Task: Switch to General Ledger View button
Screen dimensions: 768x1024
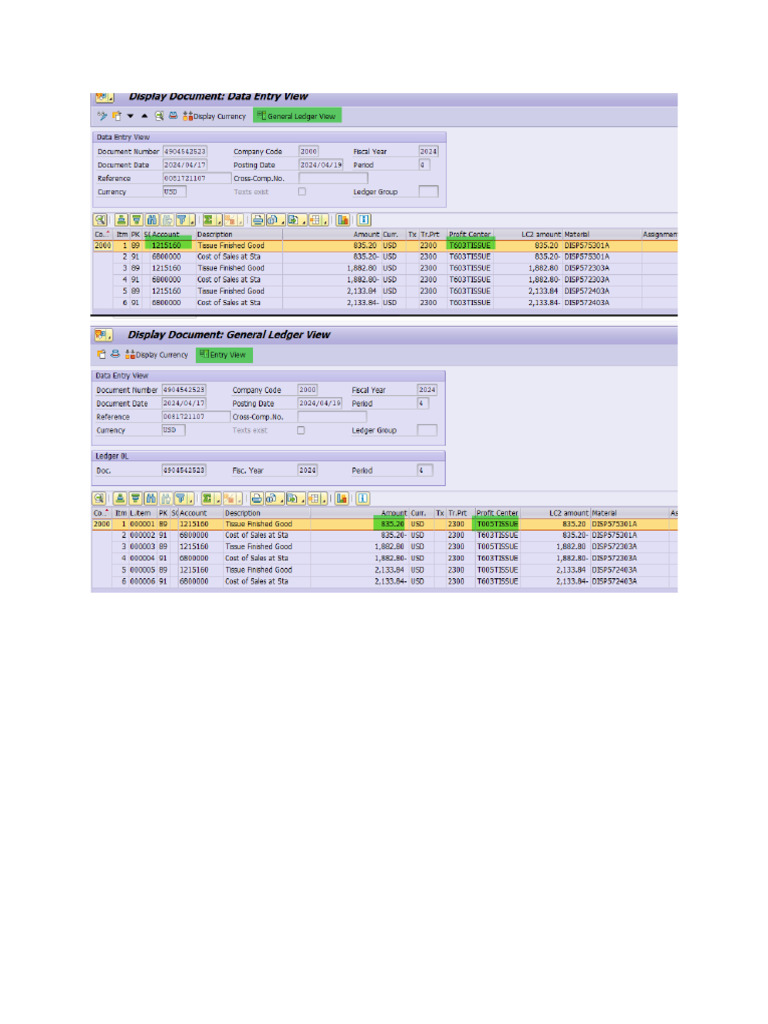Action: (297, 116)
